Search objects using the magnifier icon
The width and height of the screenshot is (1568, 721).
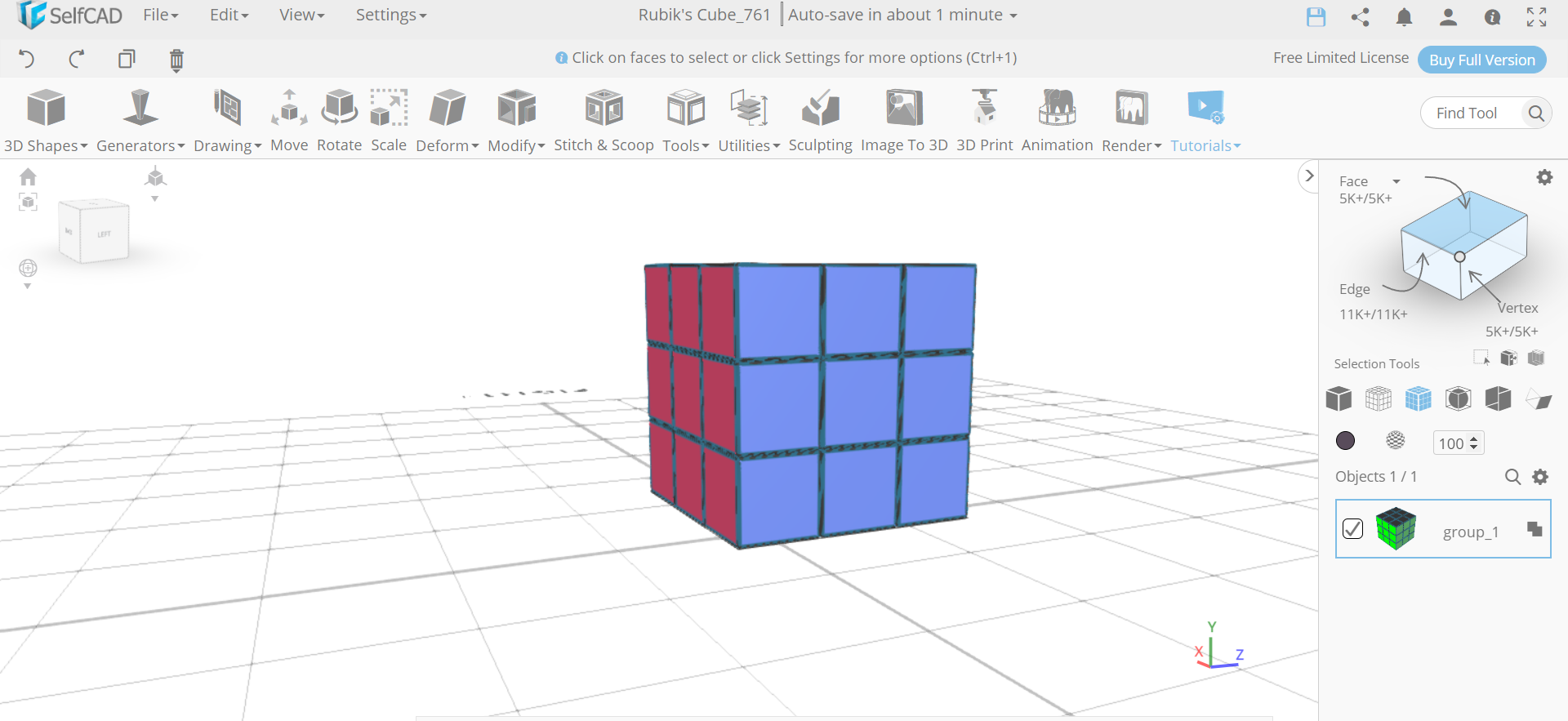[1512, 477]
